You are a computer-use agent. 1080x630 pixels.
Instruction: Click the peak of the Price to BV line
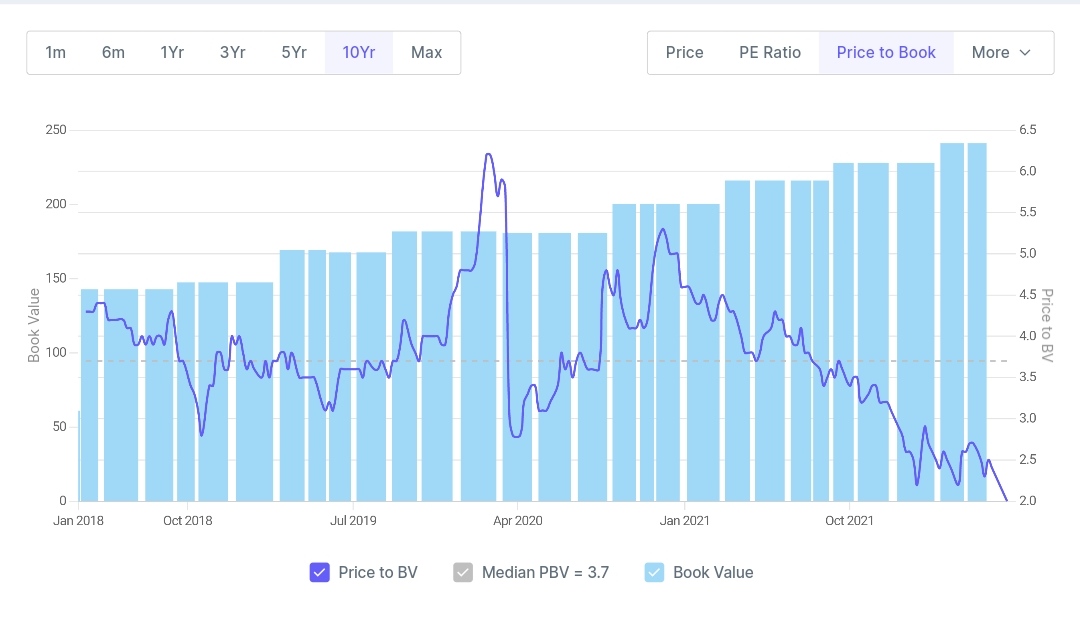pos(488,154)
